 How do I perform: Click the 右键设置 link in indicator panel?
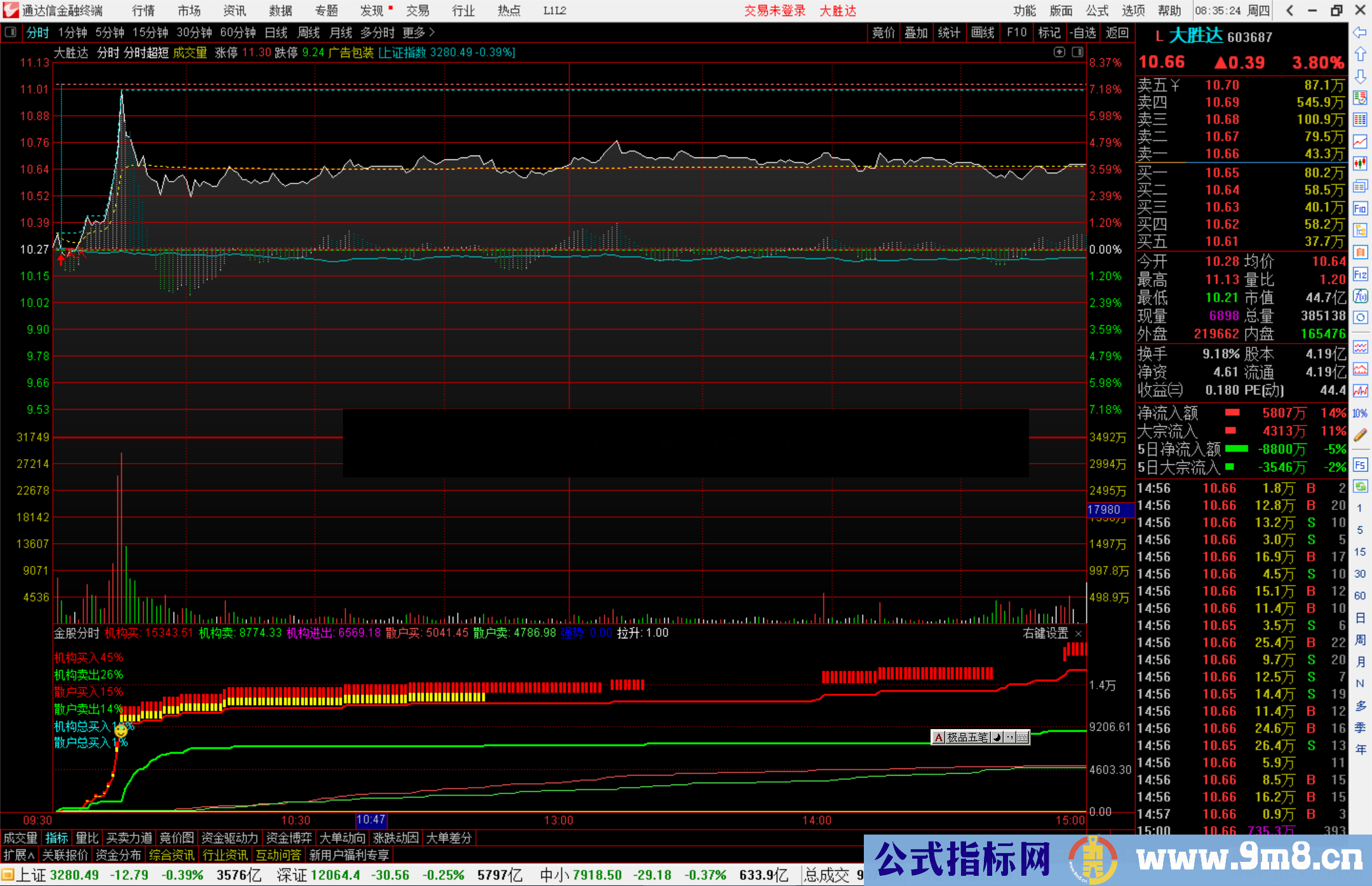[x=1046, y=633]
